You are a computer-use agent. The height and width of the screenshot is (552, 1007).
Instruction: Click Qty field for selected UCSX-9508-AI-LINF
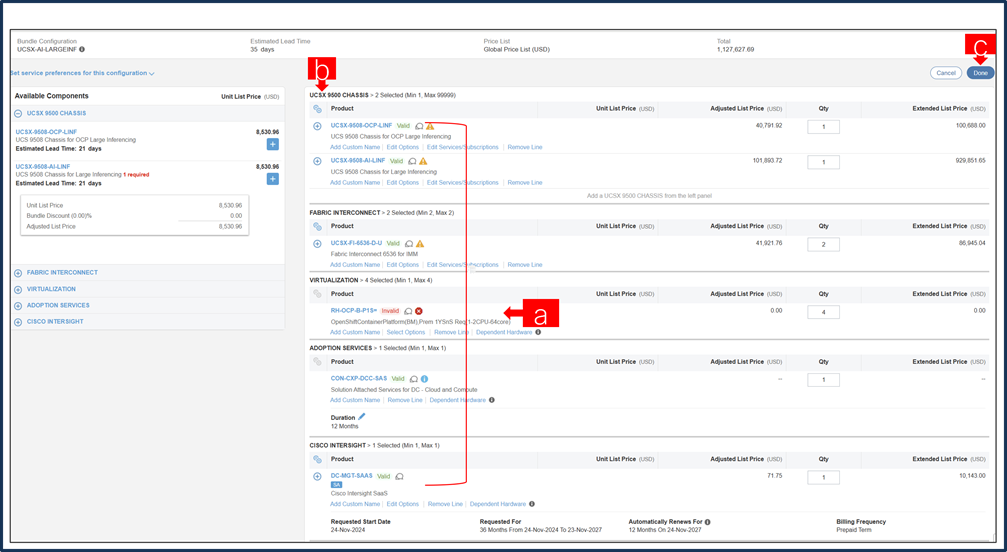(823, 162)
